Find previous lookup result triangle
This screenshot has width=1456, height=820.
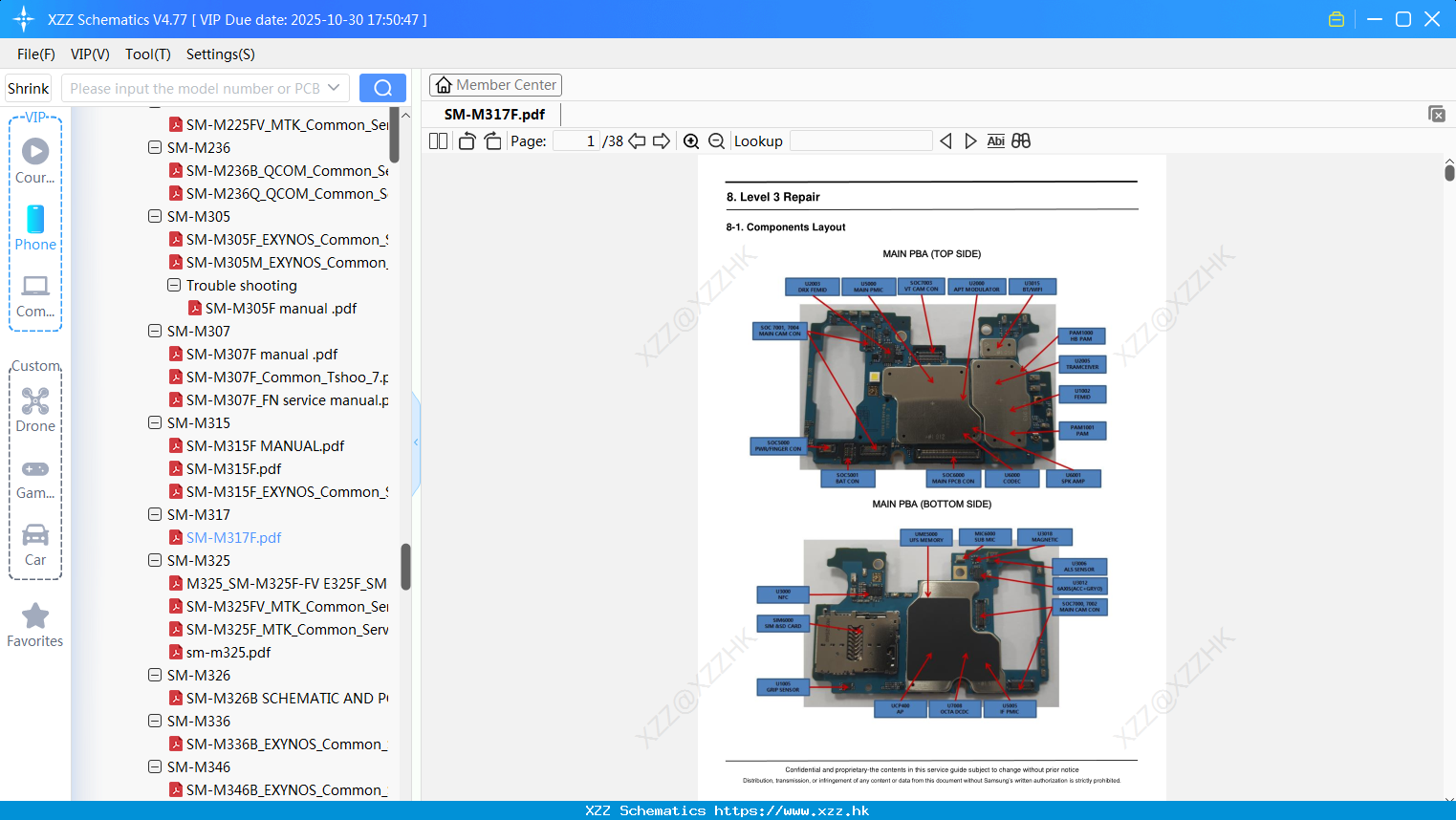[x=945, y=140]
